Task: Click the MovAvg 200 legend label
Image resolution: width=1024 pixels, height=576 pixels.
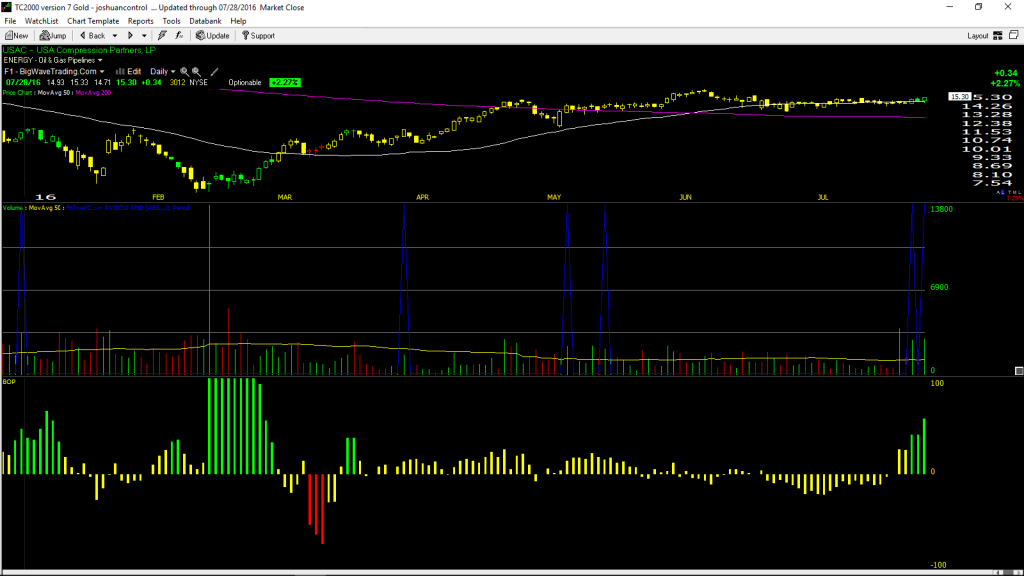Action: click(93, 93)
